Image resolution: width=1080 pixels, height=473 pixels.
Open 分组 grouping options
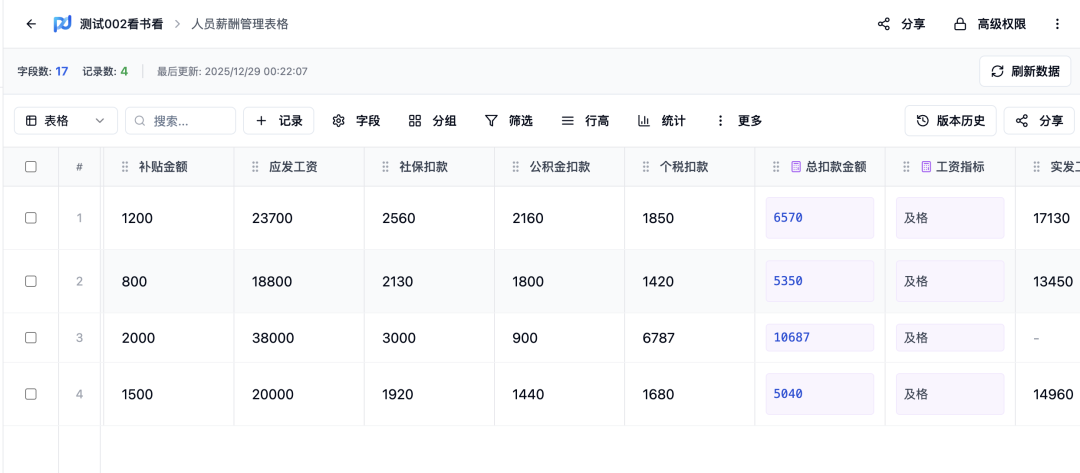(433, 120)
